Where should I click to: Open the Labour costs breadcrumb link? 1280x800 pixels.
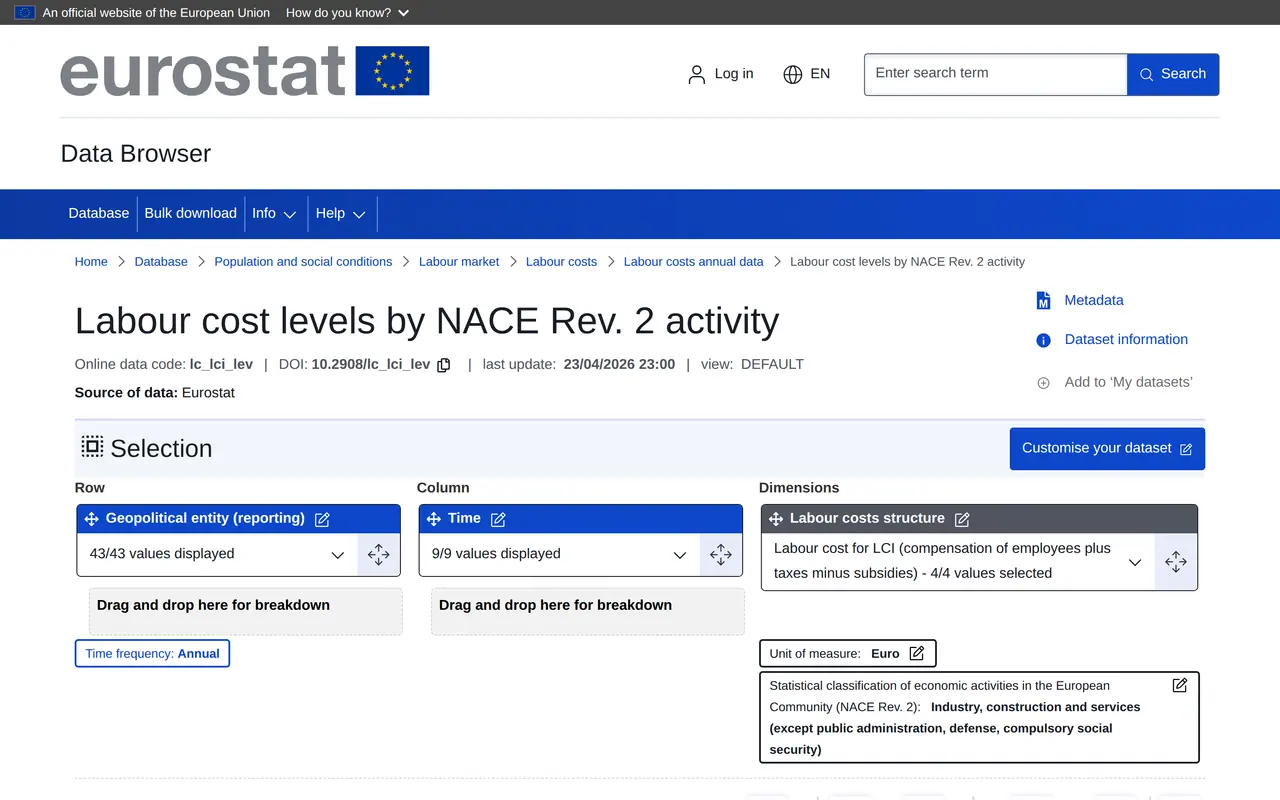561,262
